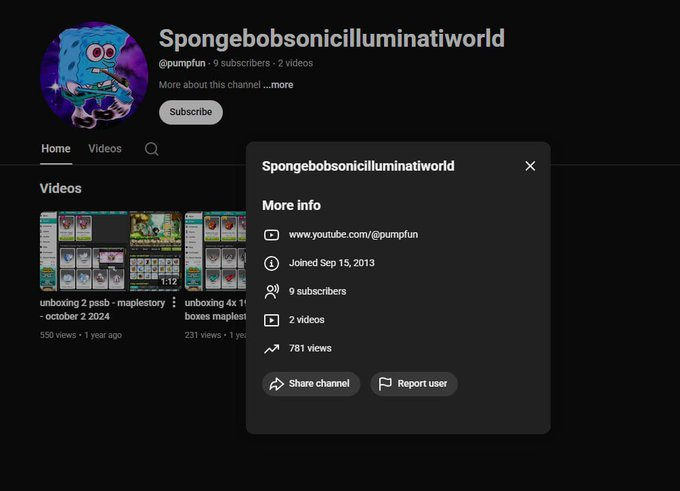Click the '231 views' text under second video
This screenshot has width=680, height=491.
(203, 335)
